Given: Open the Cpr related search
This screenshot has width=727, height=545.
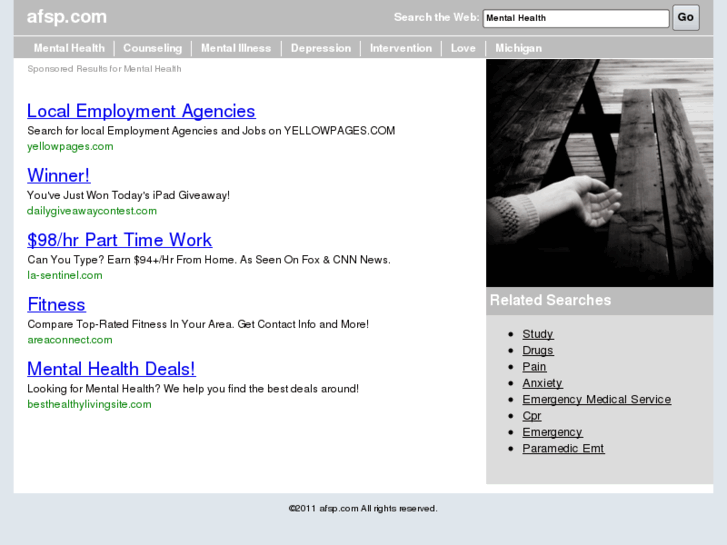Looking at the screenshot, I should click(x=532, y=416).
